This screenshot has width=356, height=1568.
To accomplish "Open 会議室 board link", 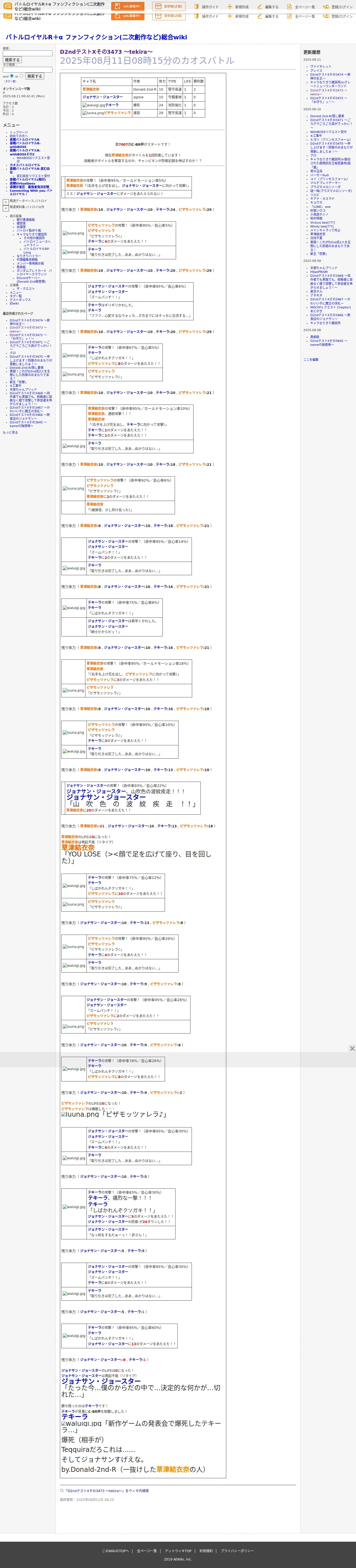I will click(x=21, y=227).
